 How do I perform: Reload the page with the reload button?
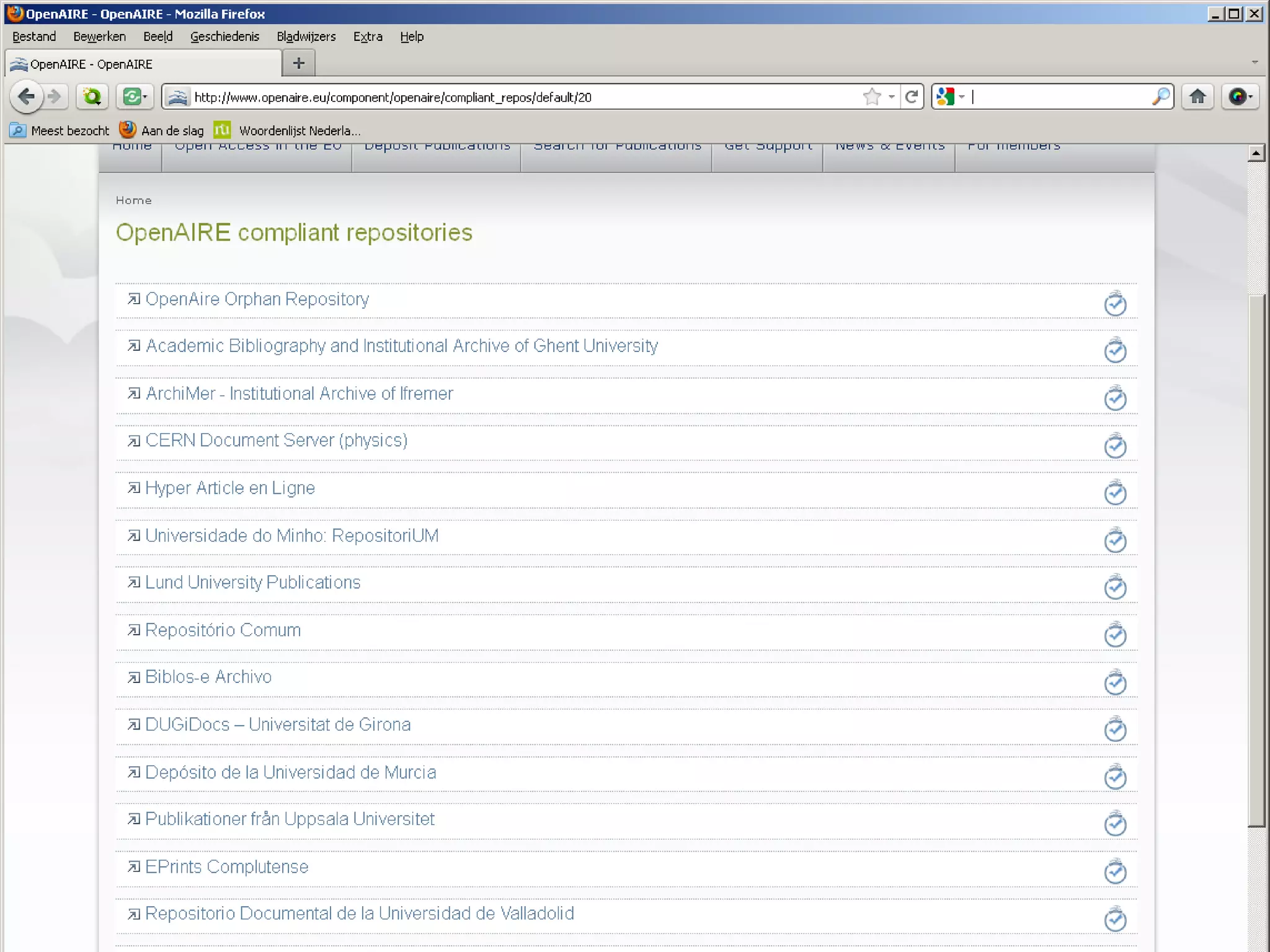point(912,97)
